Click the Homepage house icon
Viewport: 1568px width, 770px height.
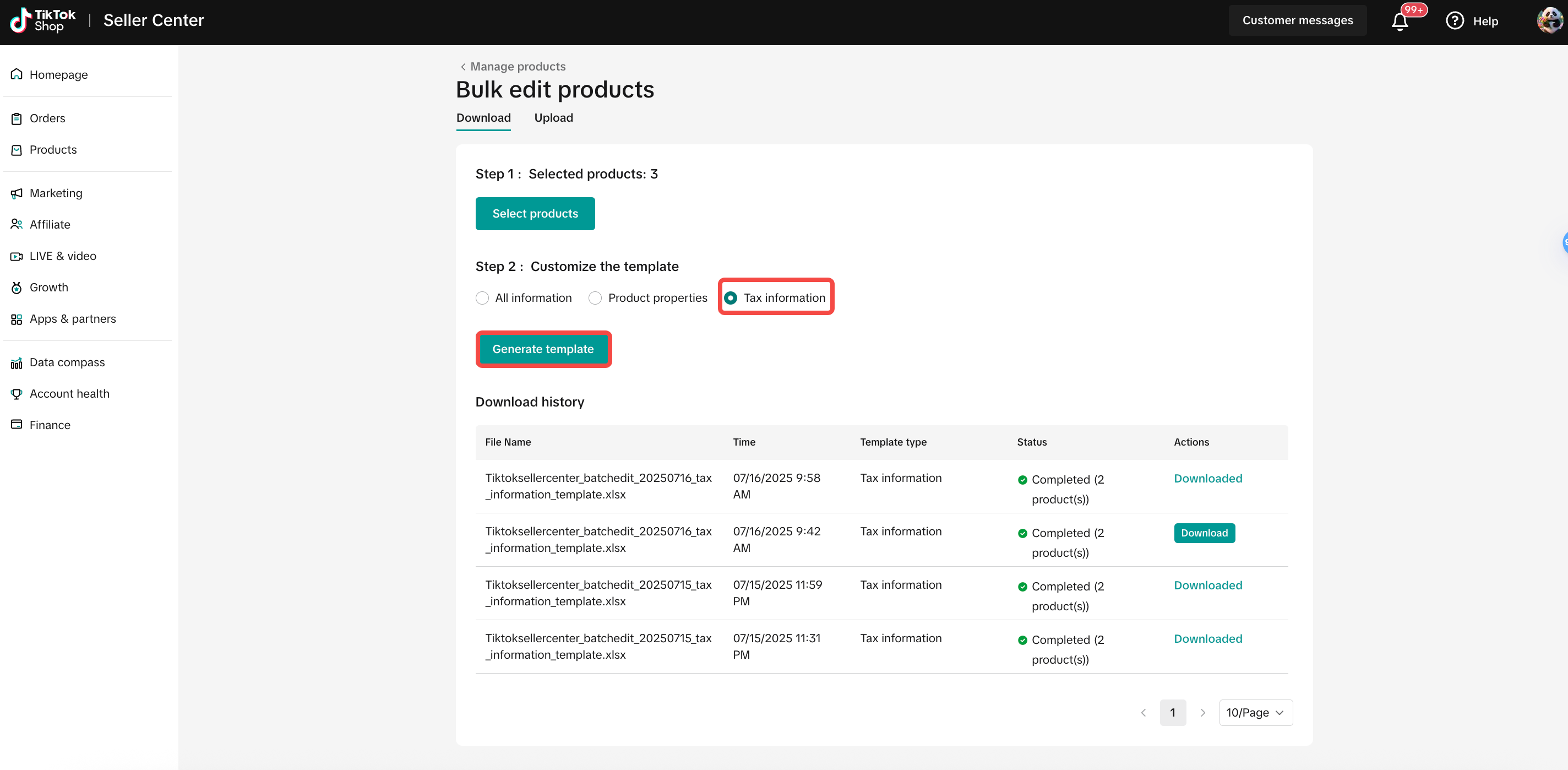click(17, 74)
